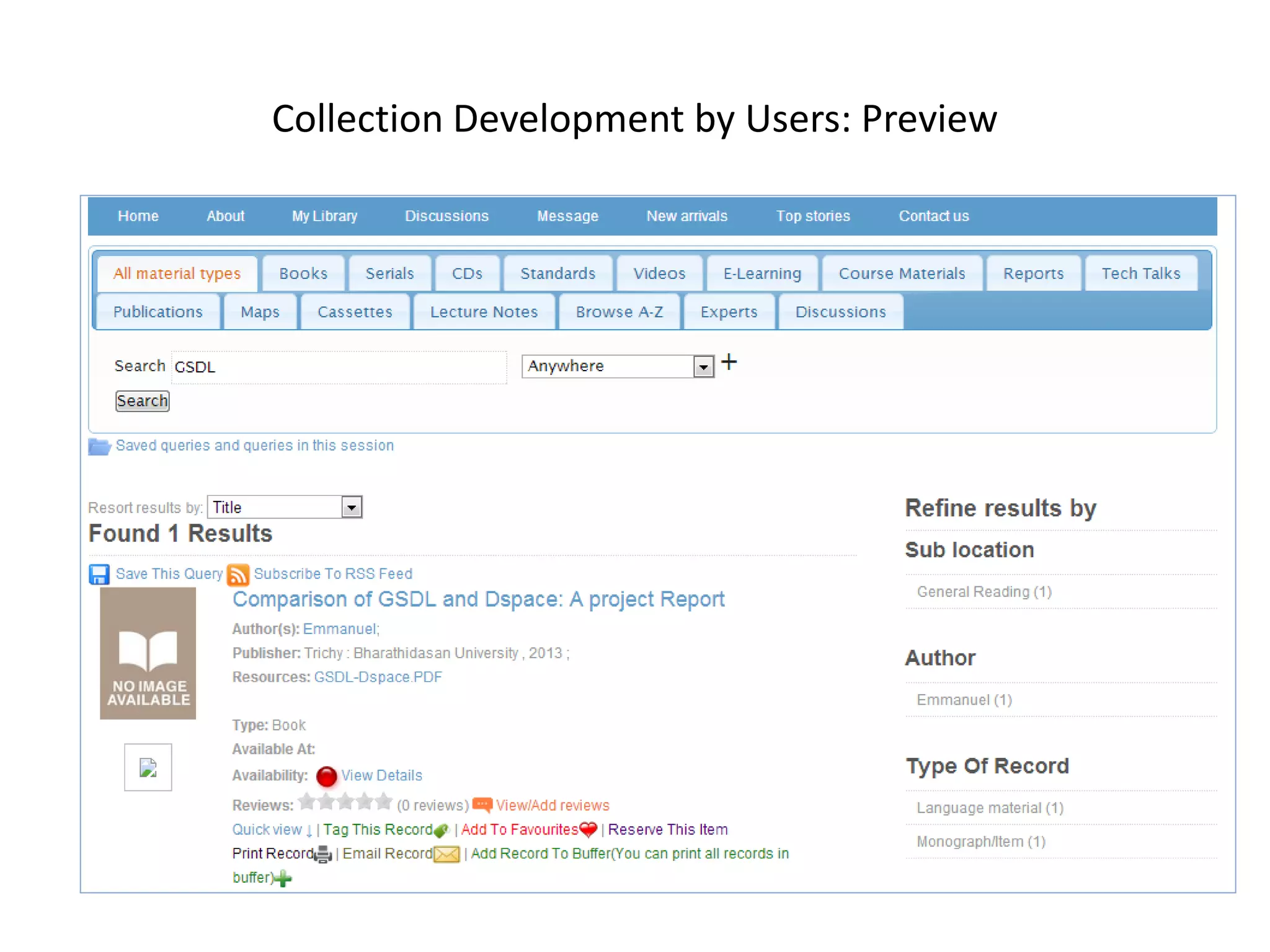Open the CDs tab
The height and width of the screenshot is (952, 1270).
(467, 274)
